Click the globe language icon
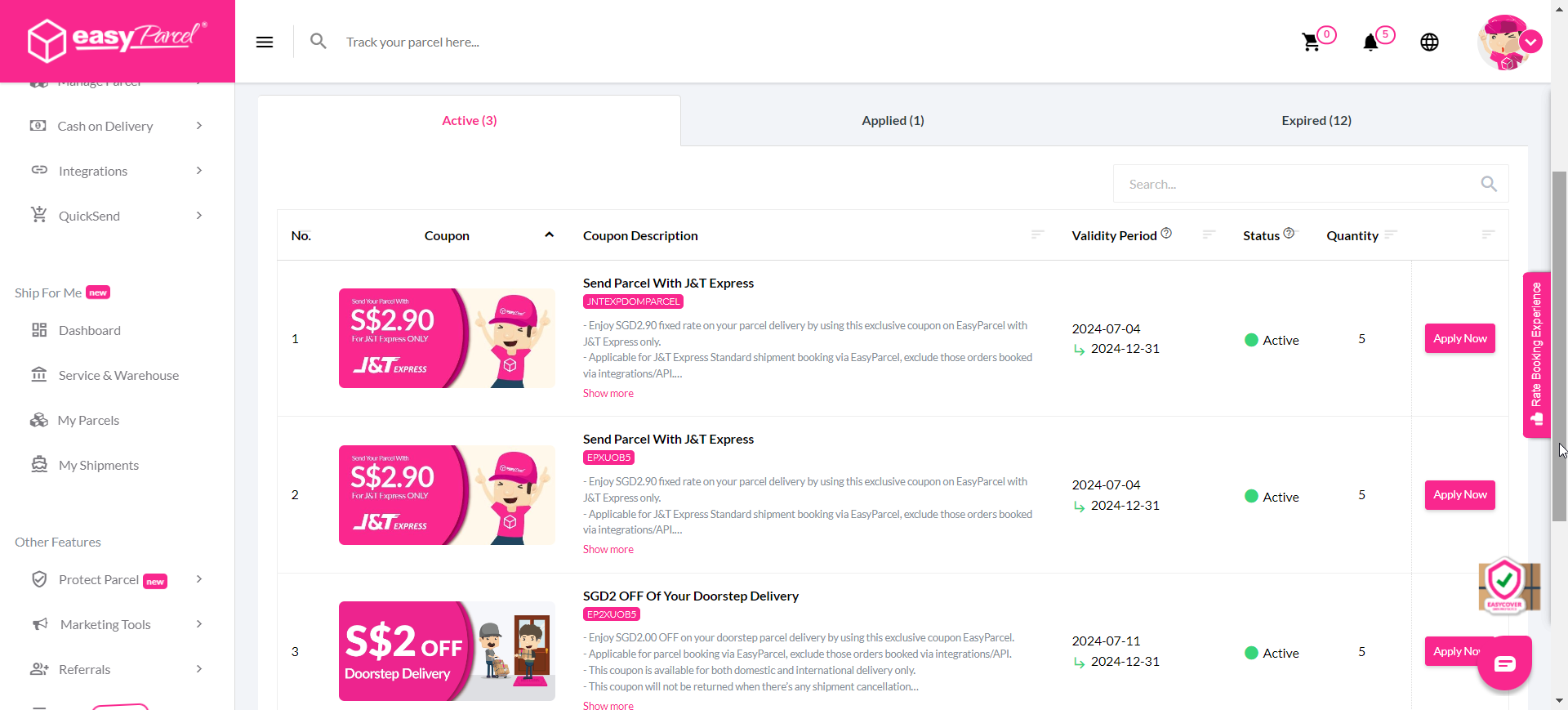This screenshot has height=710, width=1568. pos(1429,42)
